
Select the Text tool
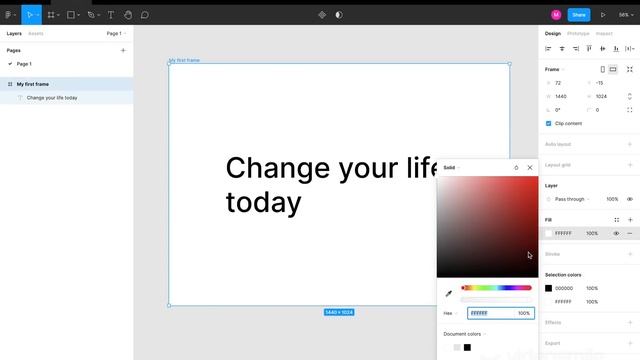pyautogui.click(x=111, y=15)
